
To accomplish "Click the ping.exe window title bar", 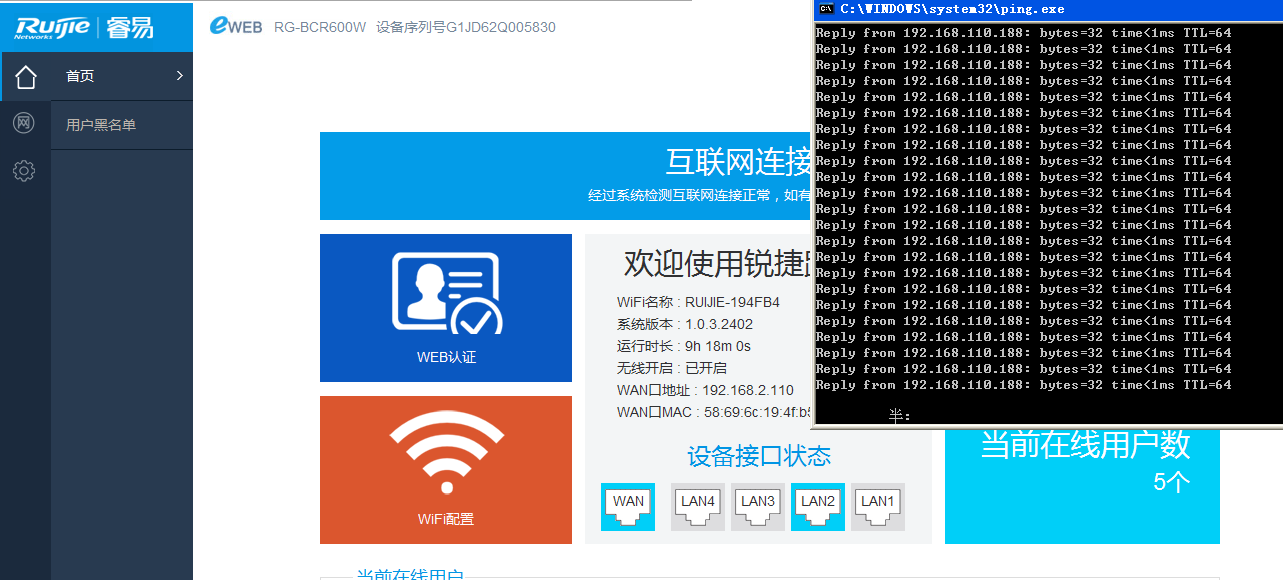I will tap(1048, 9).
